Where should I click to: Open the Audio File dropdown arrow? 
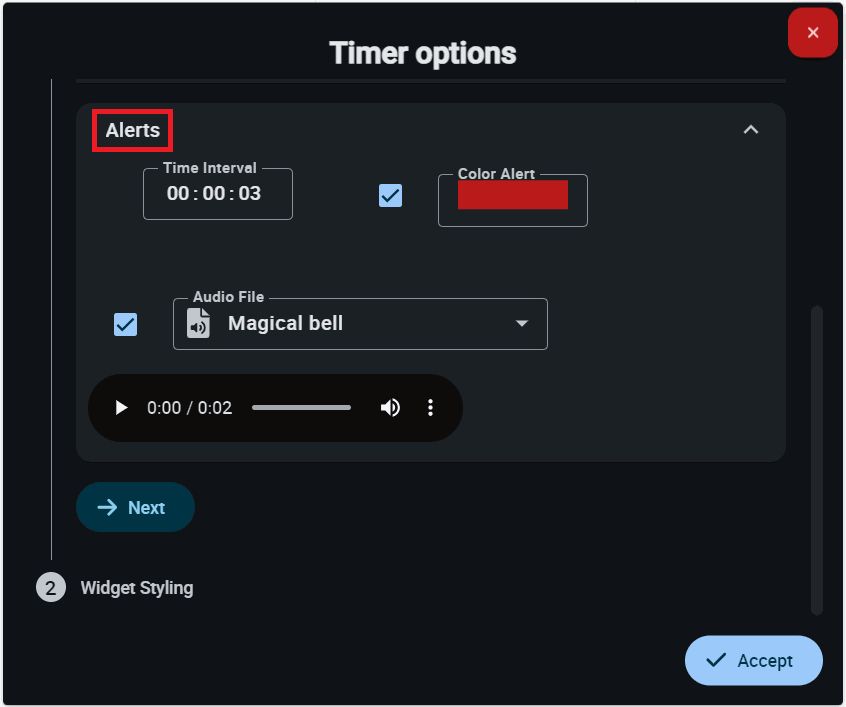pos(521,324)
